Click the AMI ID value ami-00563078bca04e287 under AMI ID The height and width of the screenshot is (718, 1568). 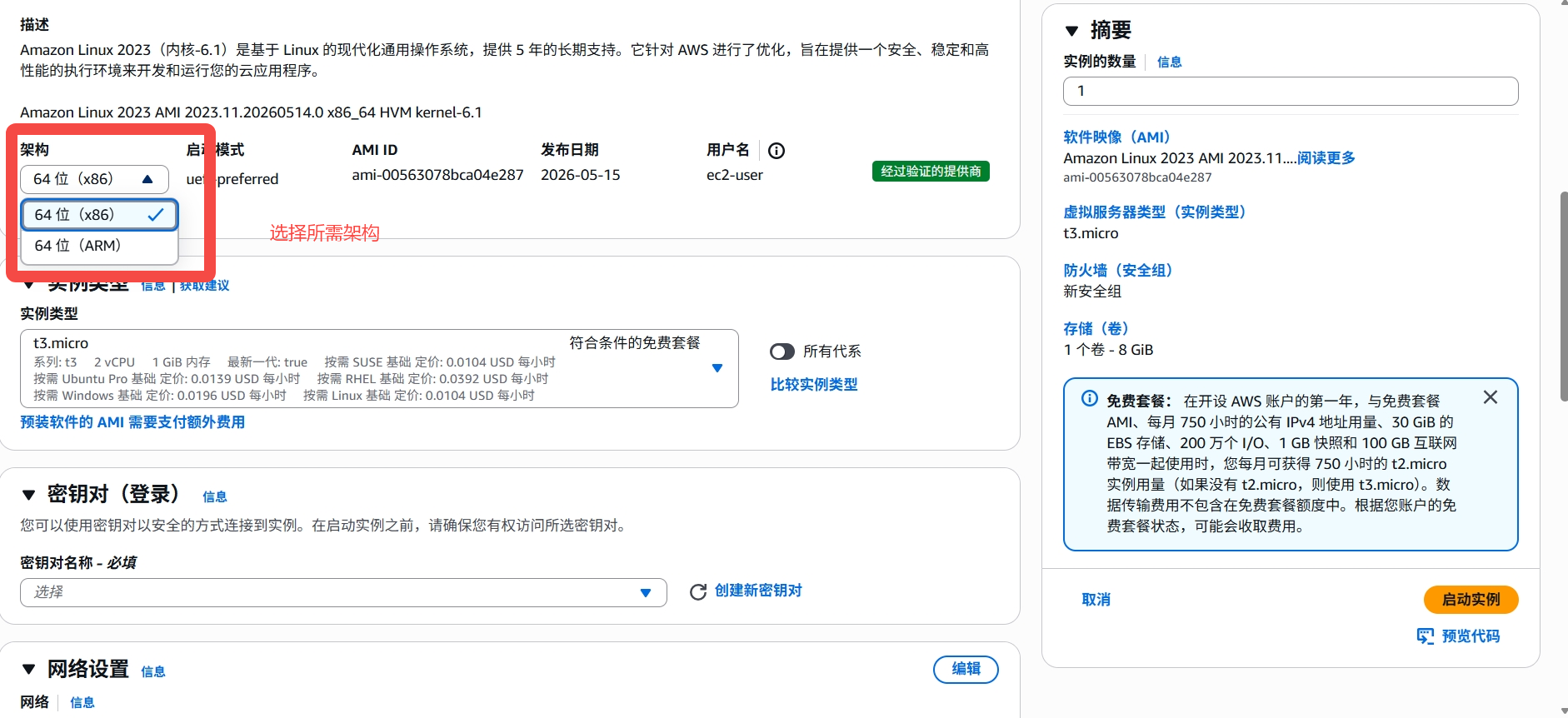[437, 175]
